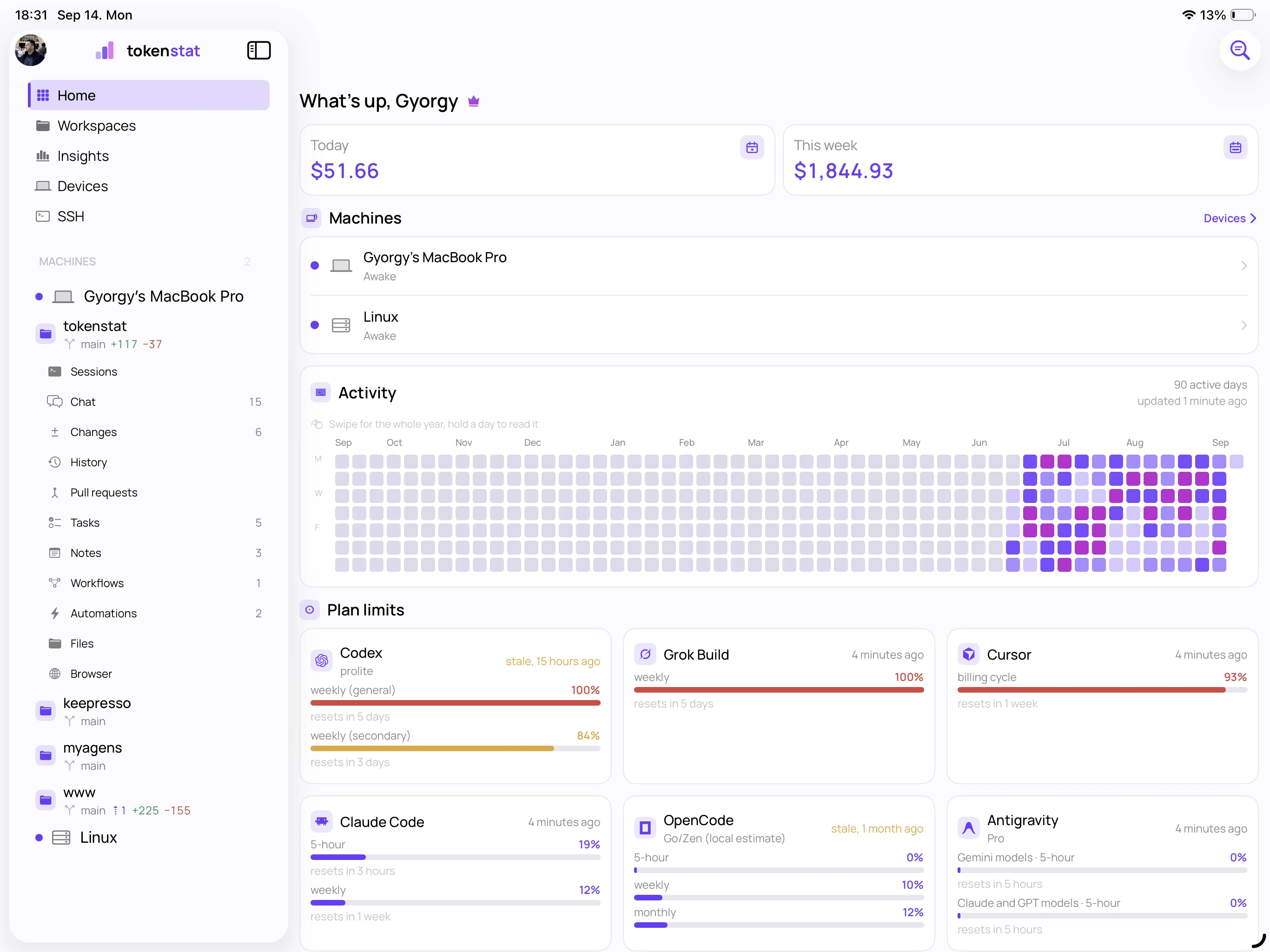This screenshot has height=952, width=1270.
Task: Open SSH in the sidebar
Action: [x=149, y=217]
